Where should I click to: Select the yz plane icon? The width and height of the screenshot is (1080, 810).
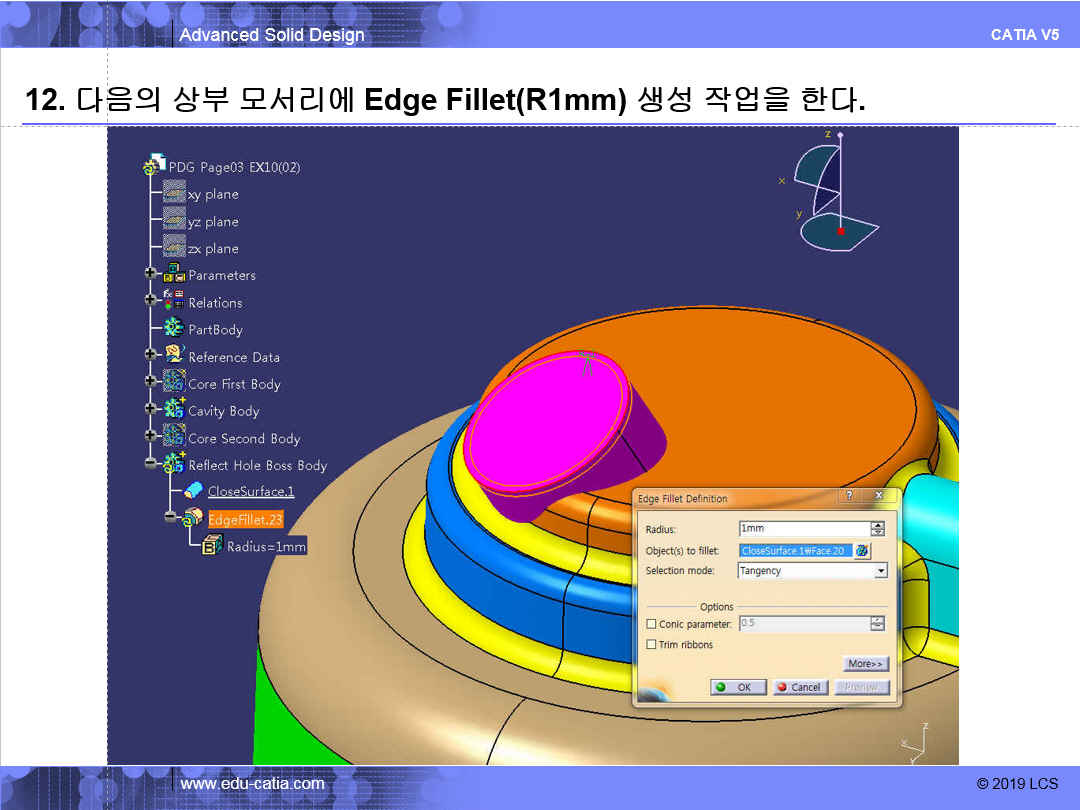(174, 220)
